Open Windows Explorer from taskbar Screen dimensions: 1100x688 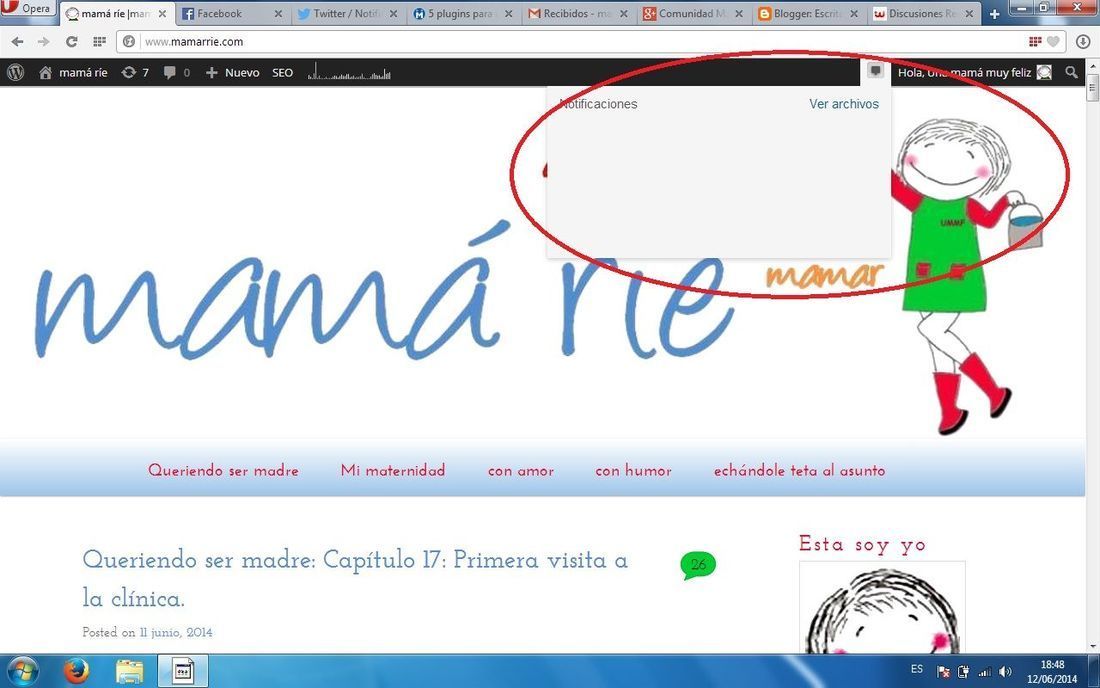tap(130, 671)
